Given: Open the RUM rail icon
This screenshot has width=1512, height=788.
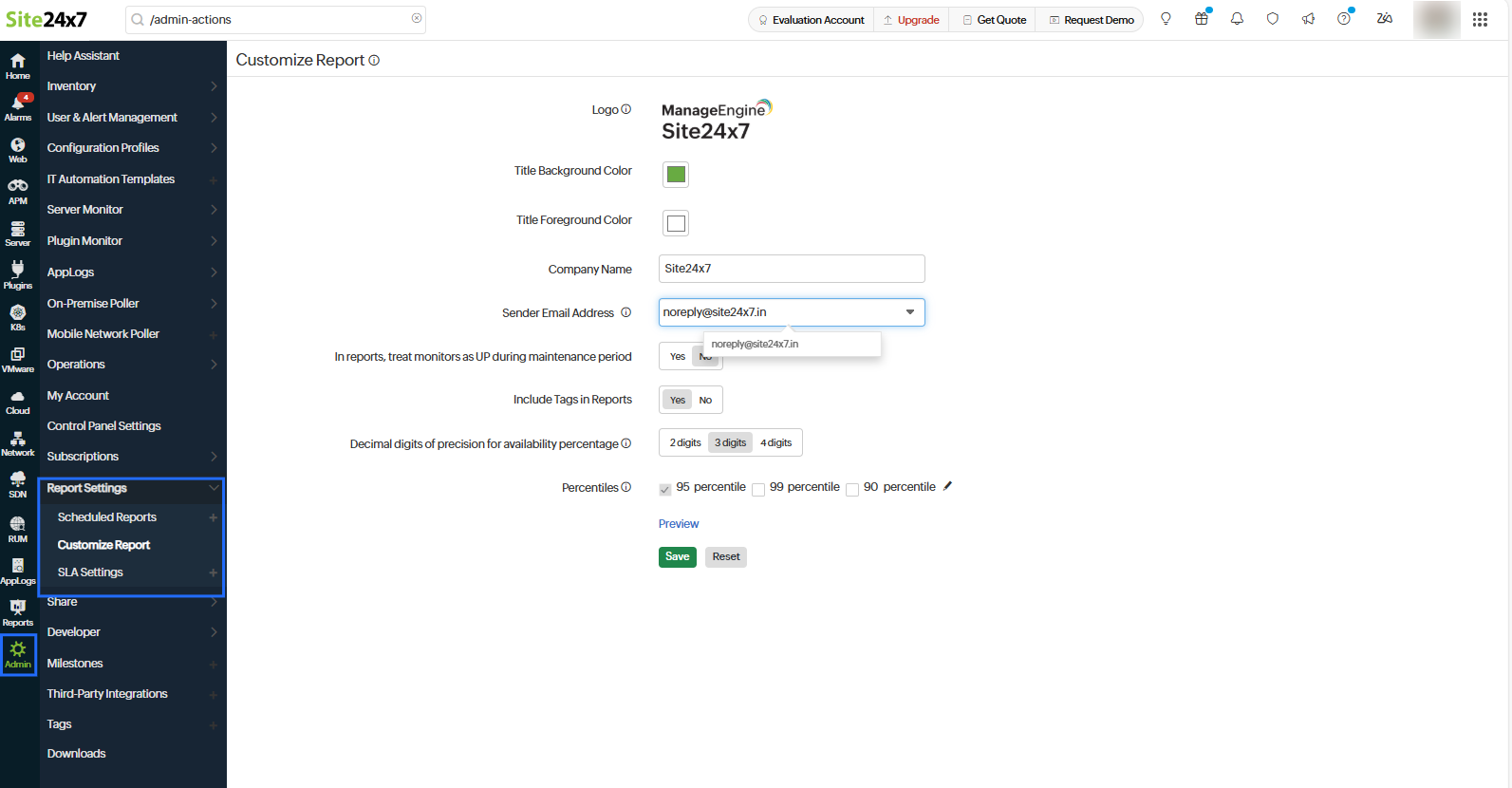Looking at the screenshot, I should pos(18,529).
